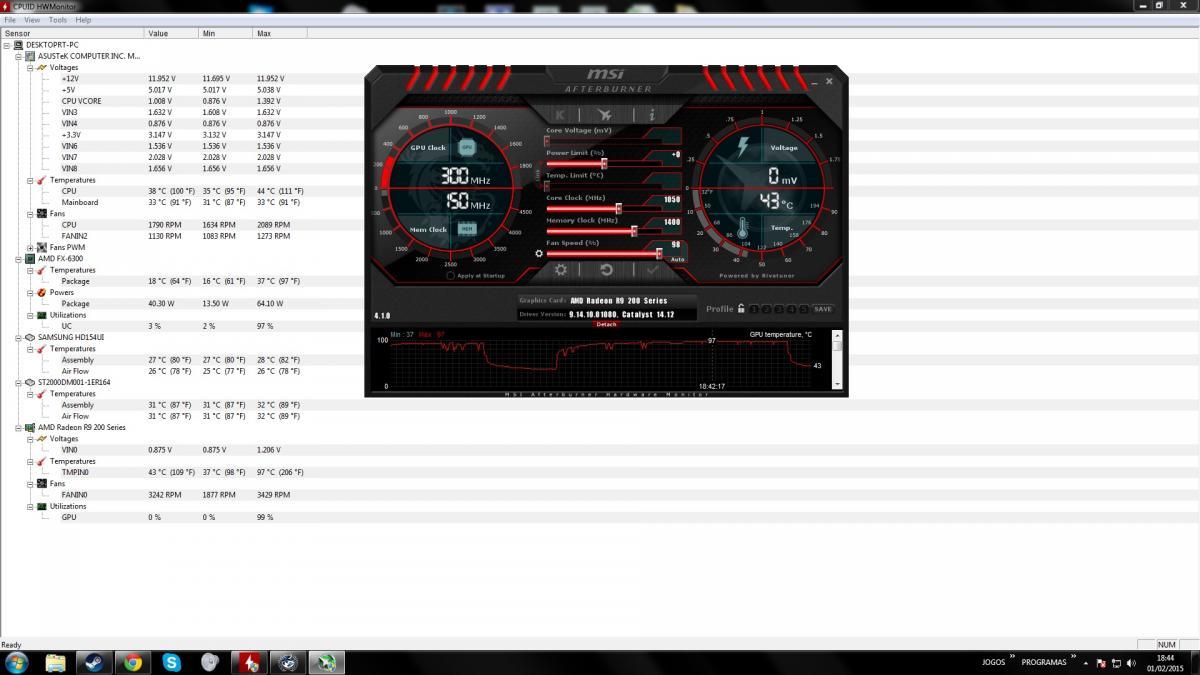
Task: Expand the Fans PWM node
Action: point(30,247)
